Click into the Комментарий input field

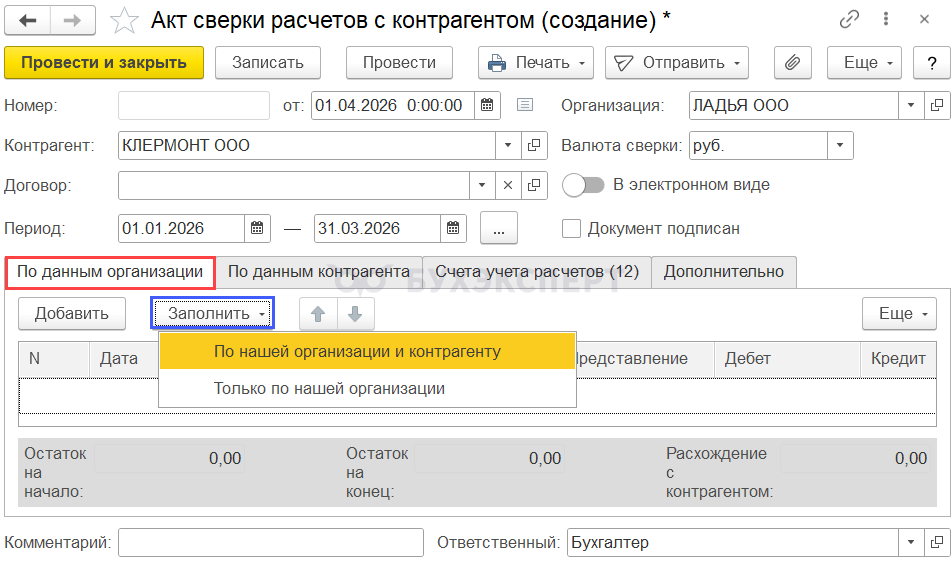tap(270, 543)
